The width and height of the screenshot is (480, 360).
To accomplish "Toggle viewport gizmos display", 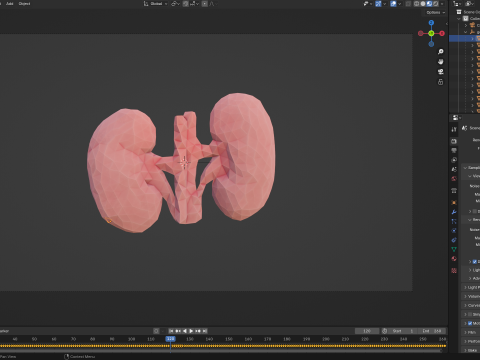I will click(378, 4).
